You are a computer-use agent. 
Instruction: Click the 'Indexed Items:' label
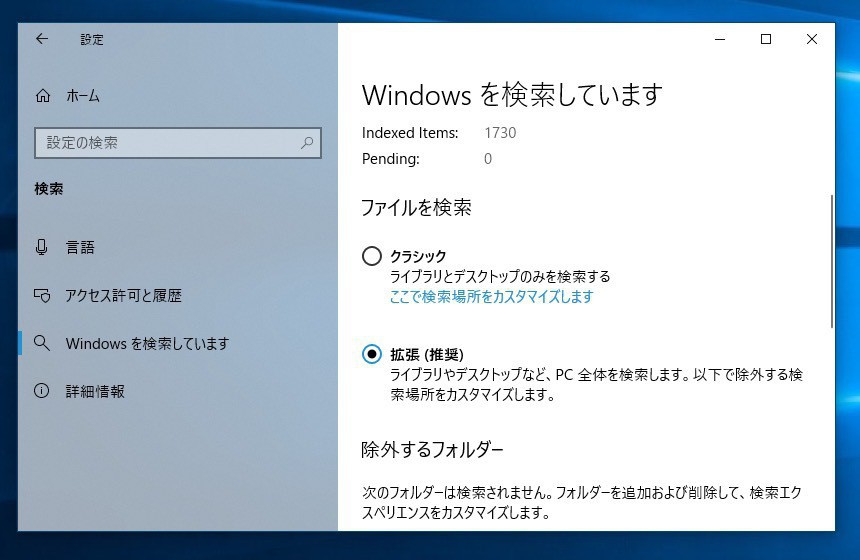[410, 133]
